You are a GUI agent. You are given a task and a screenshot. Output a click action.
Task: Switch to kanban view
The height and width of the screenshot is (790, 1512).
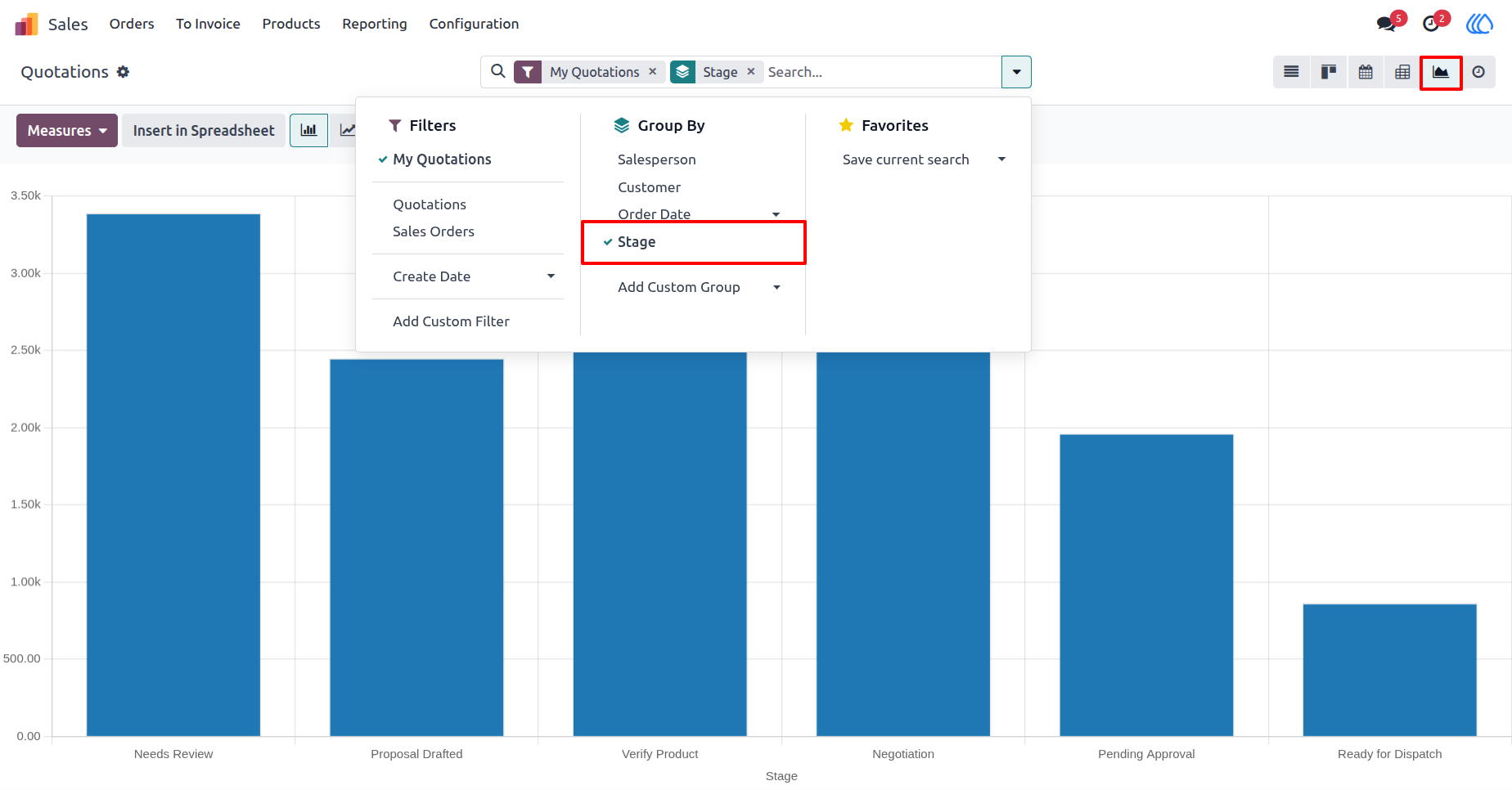(x=1329, y=72)
